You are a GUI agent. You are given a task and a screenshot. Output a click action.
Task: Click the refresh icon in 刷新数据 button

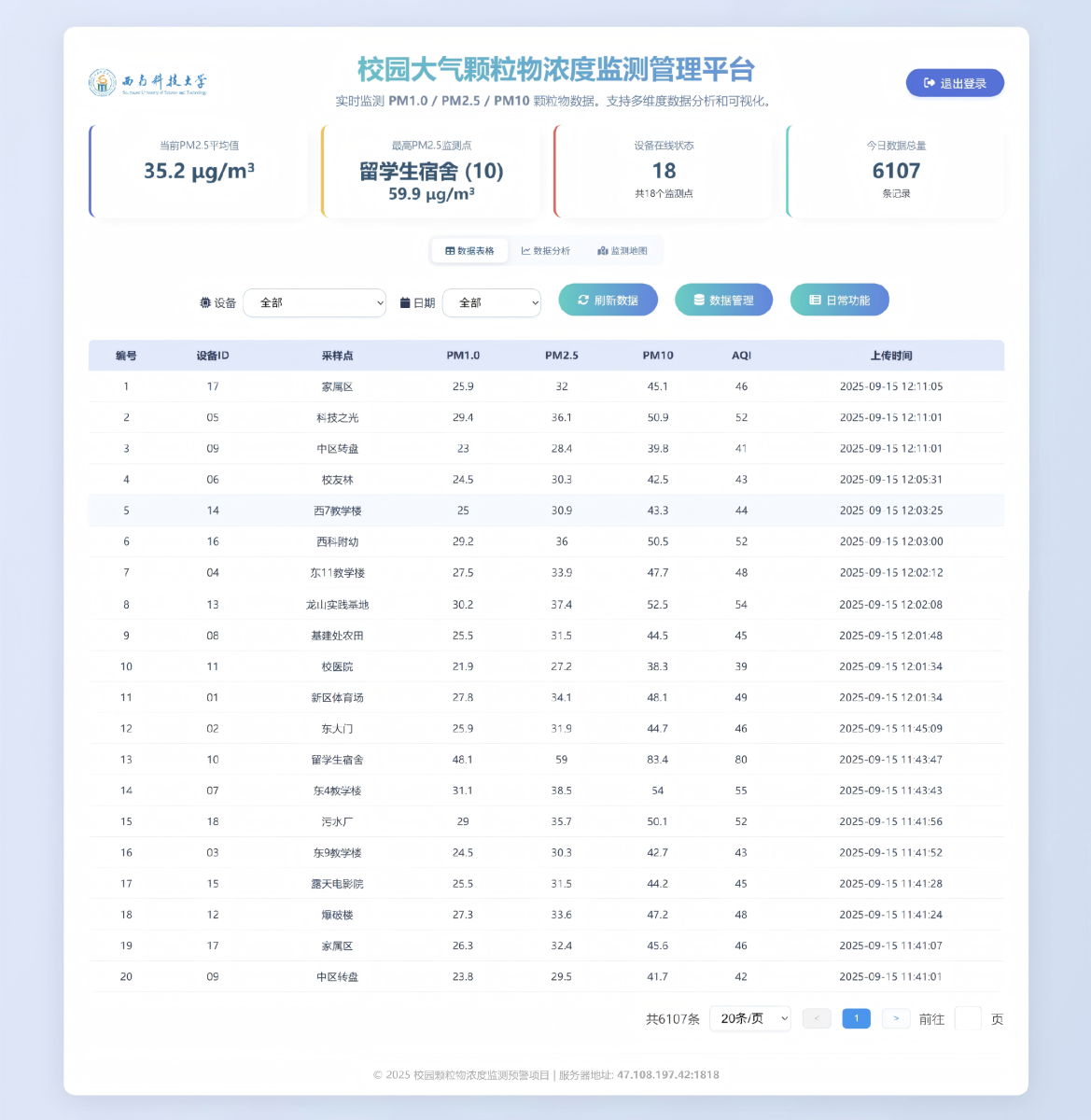583,301
